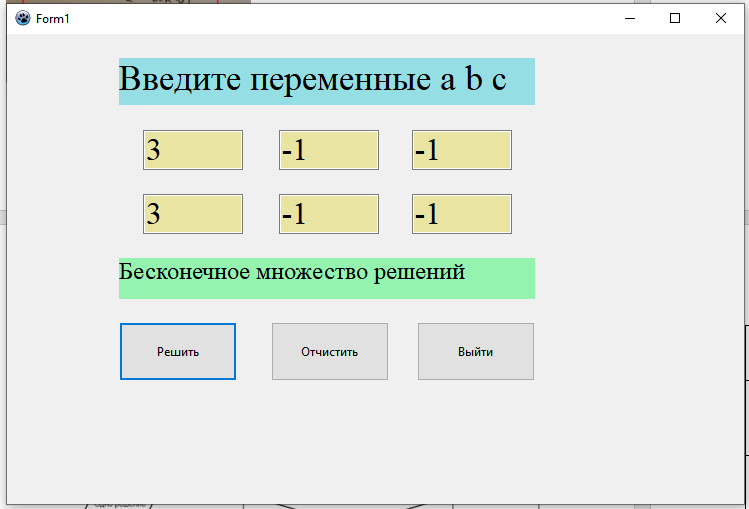
Task: Focus the first-row right input with -1
Action: [462, 150]
